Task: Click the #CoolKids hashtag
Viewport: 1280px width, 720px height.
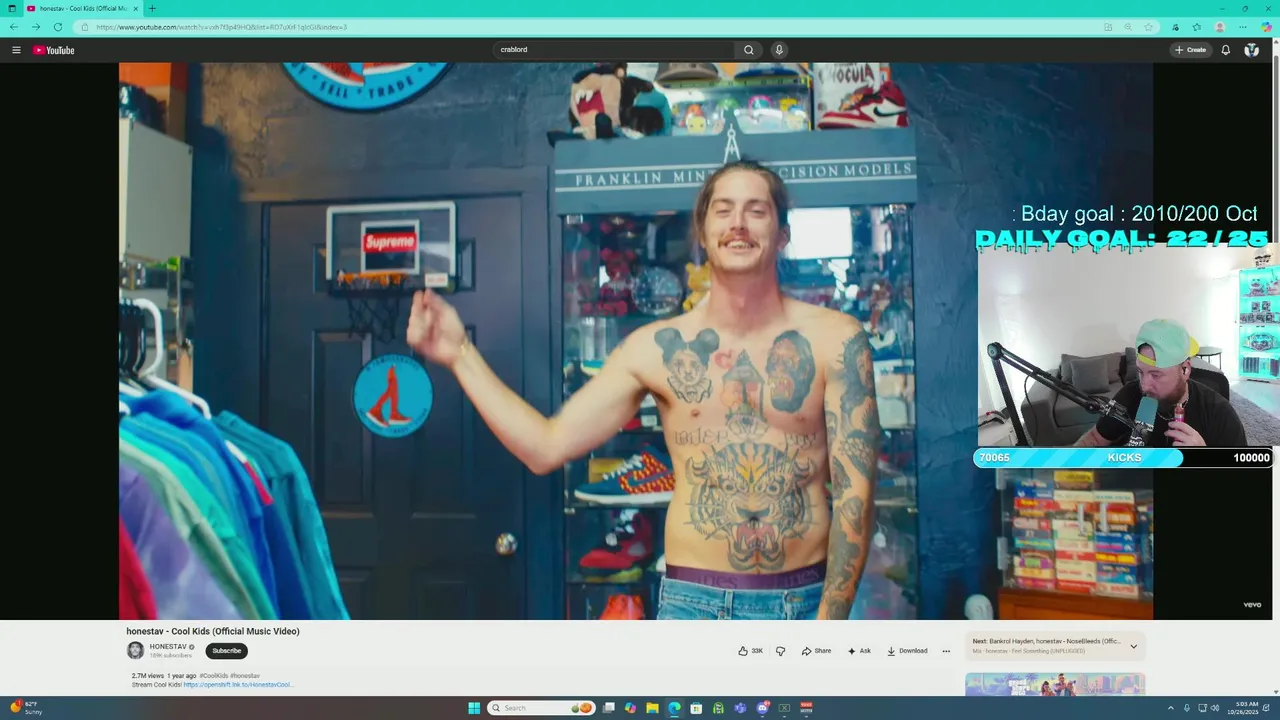Action: (213, 676)
